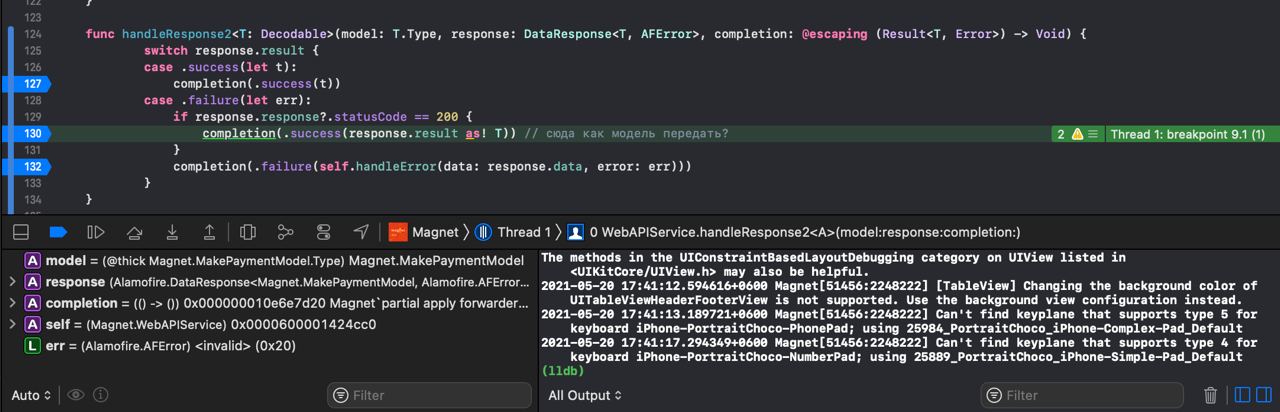This screenshot has width=1280, height=412.
Task: Open the All Output dropdown
Action: (x=585, y=395)
